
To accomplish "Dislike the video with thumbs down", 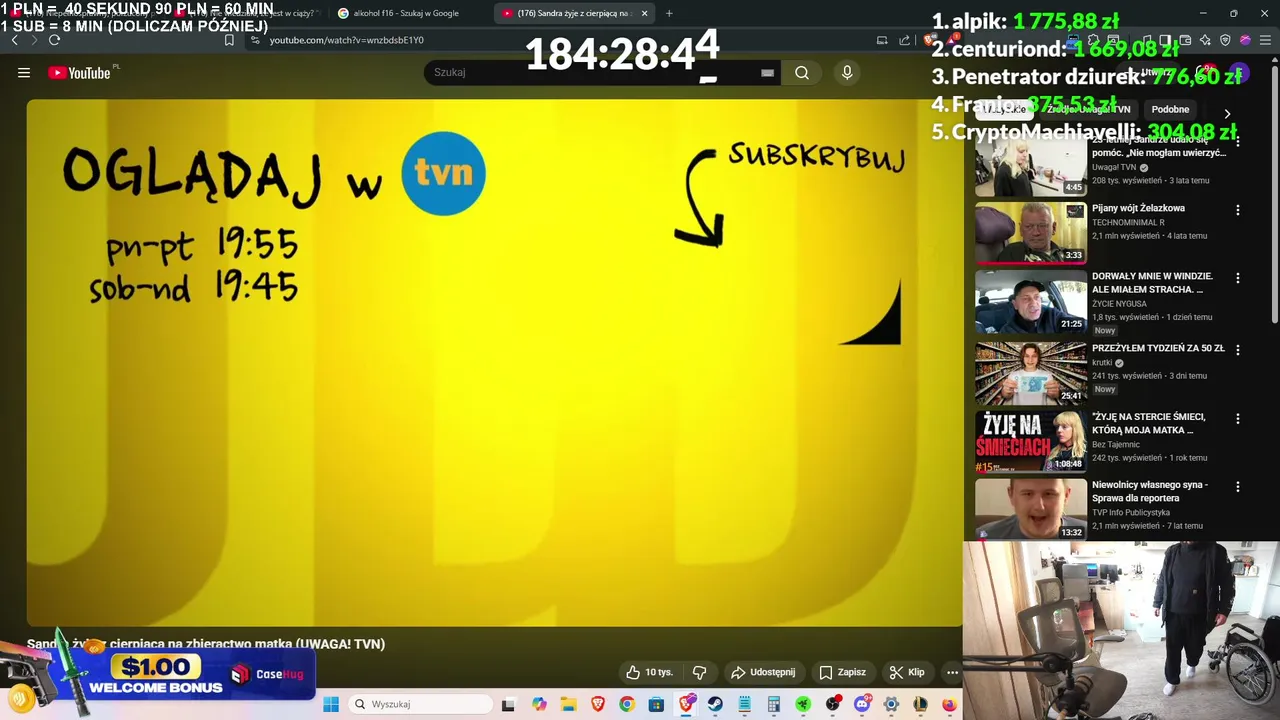I will point(700,672).
